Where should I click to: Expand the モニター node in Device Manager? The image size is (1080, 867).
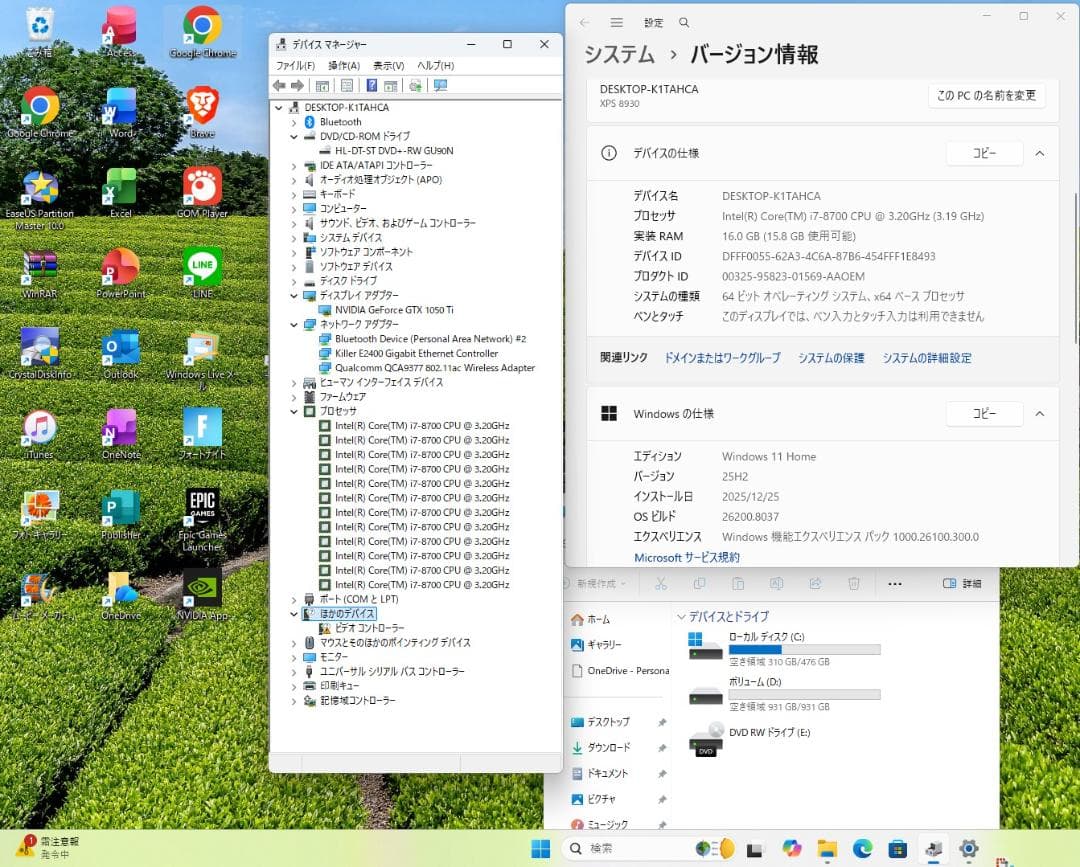[x=294, y=657]
